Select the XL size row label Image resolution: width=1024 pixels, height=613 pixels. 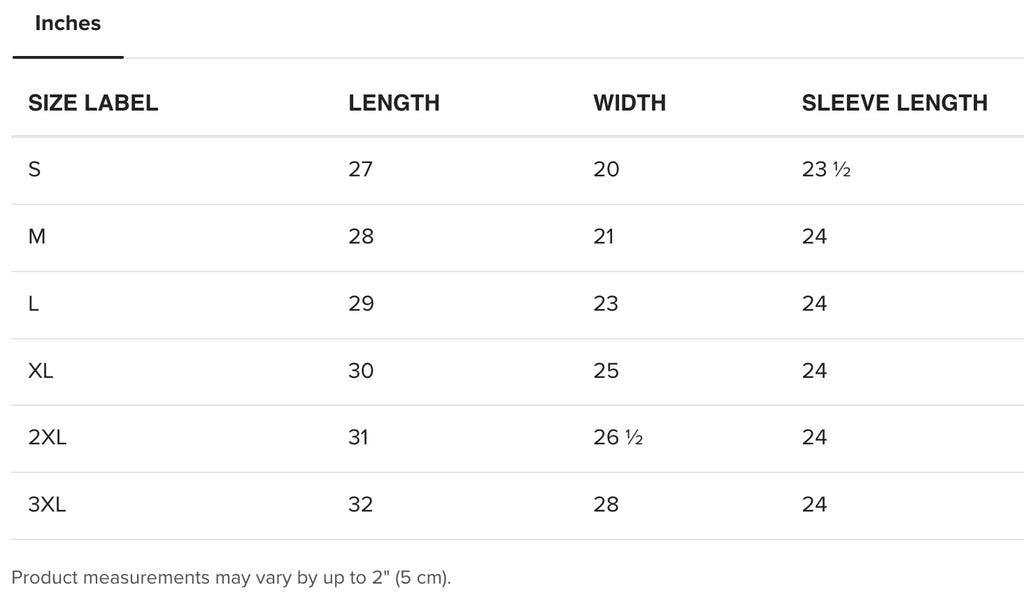click(40, 371)
